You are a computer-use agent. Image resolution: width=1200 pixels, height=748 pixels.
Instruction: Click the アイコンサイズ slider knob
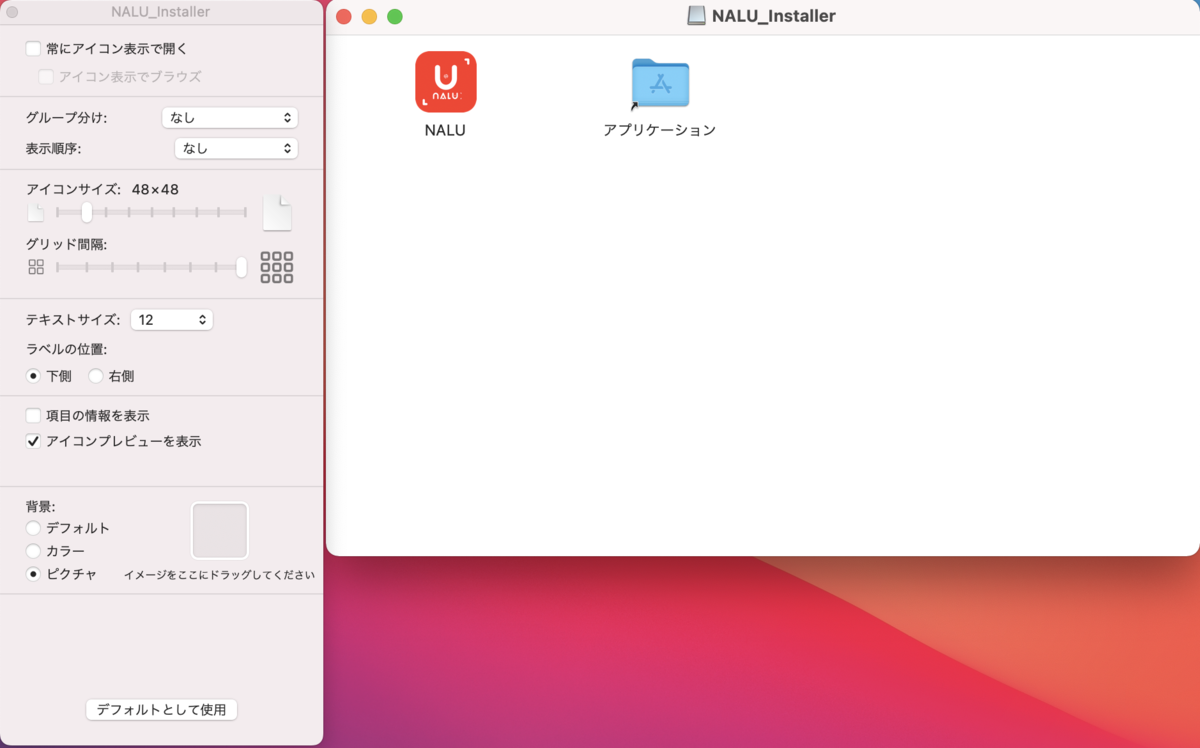(87, 212)
